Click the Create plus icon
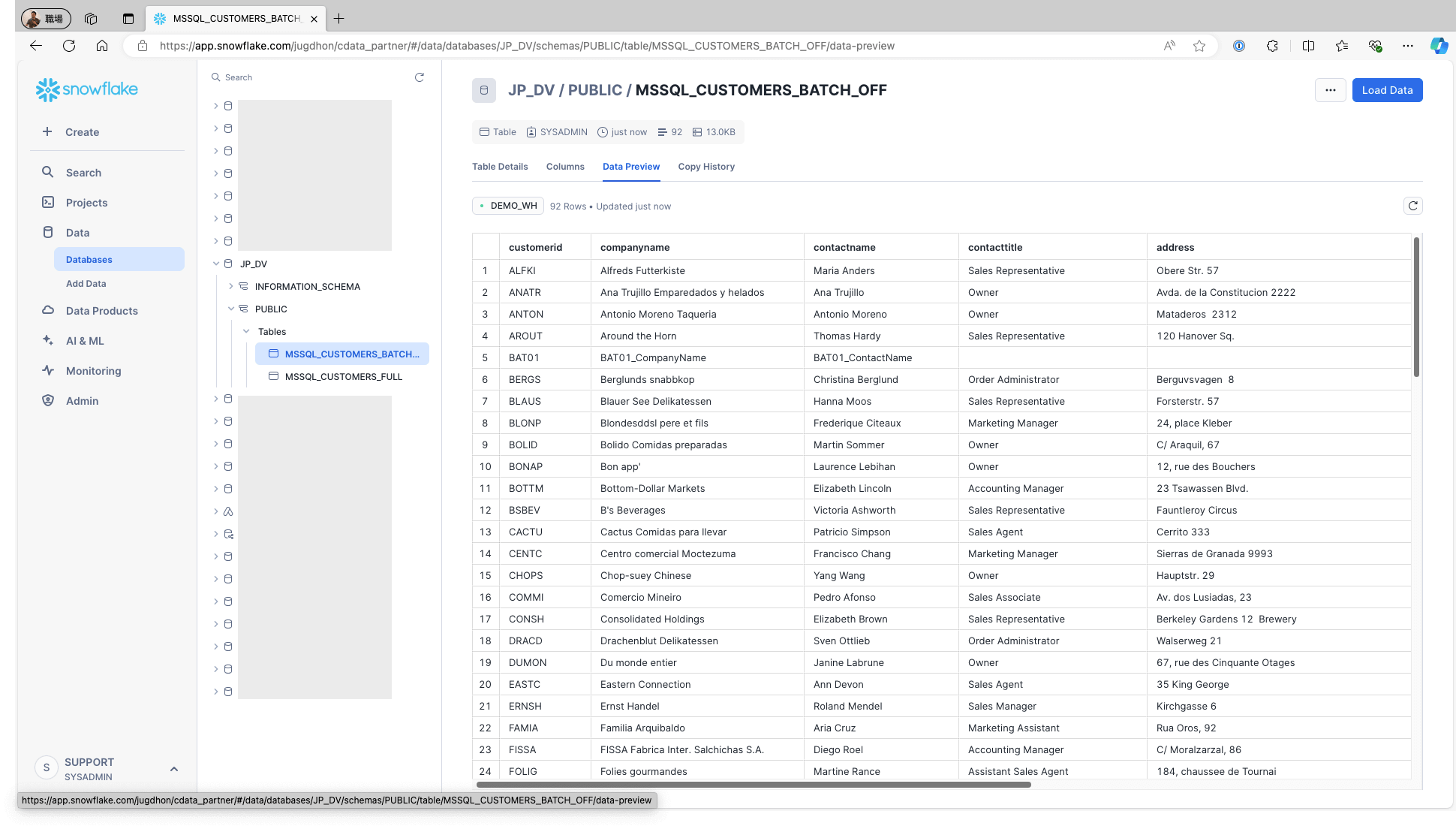The image size is (1456, 829). (47, 131)
